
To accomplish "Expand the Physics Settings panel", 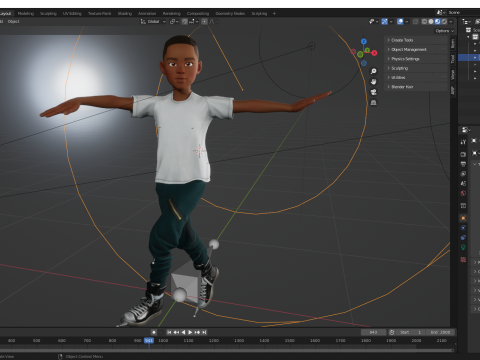I will pyautogui.click(x=415, y=59).
